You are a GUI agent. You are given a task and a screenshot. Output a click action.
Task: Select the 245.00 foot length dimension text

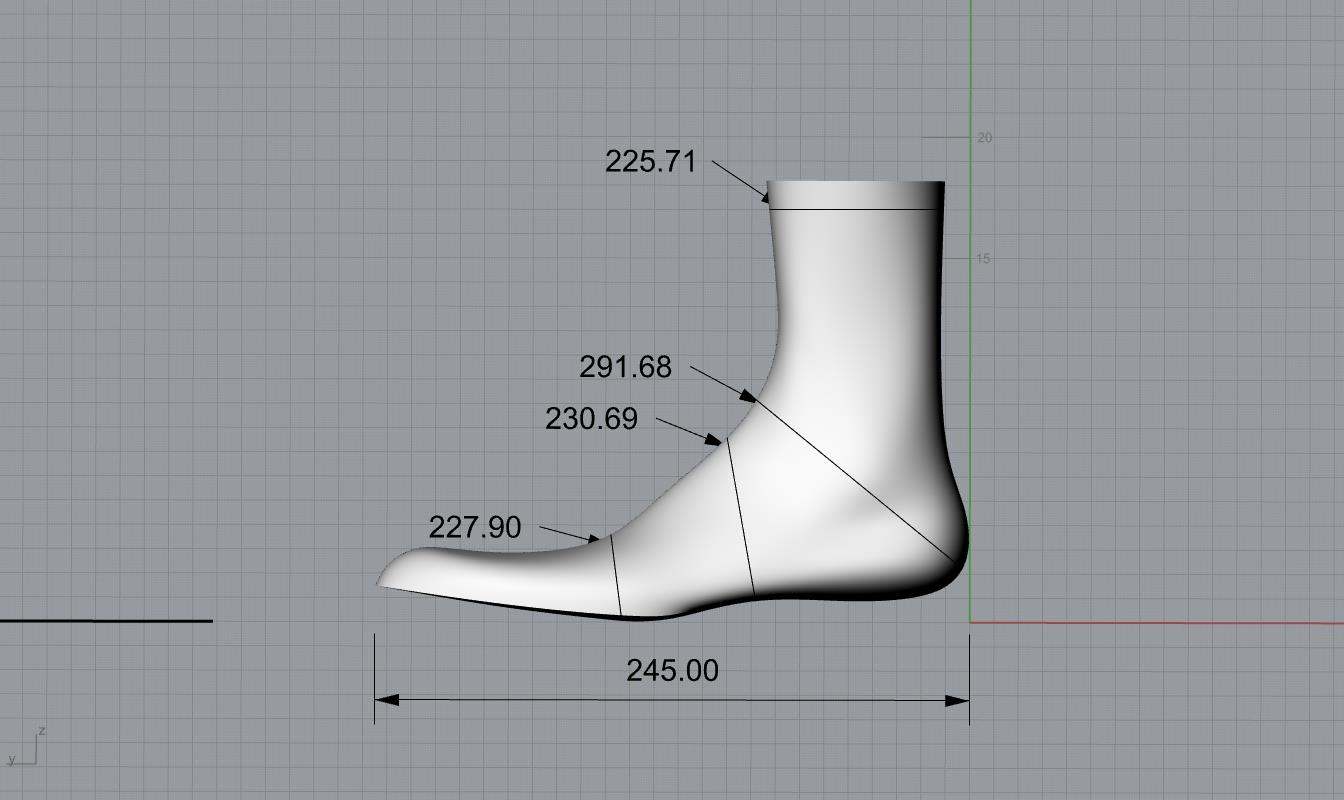click(672, 670)
